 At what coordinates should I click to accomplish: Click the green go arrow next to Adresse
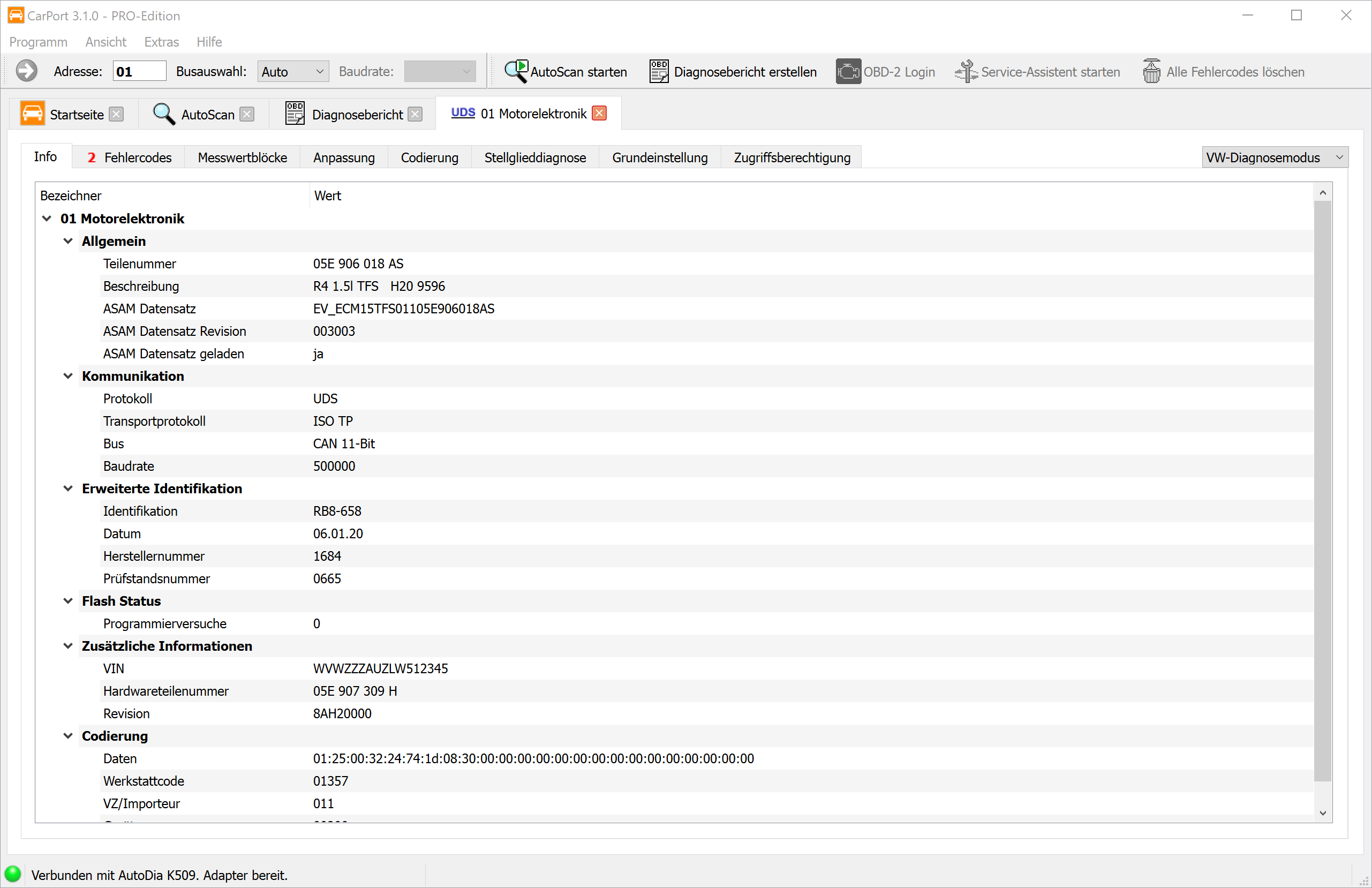click(26, 72)
